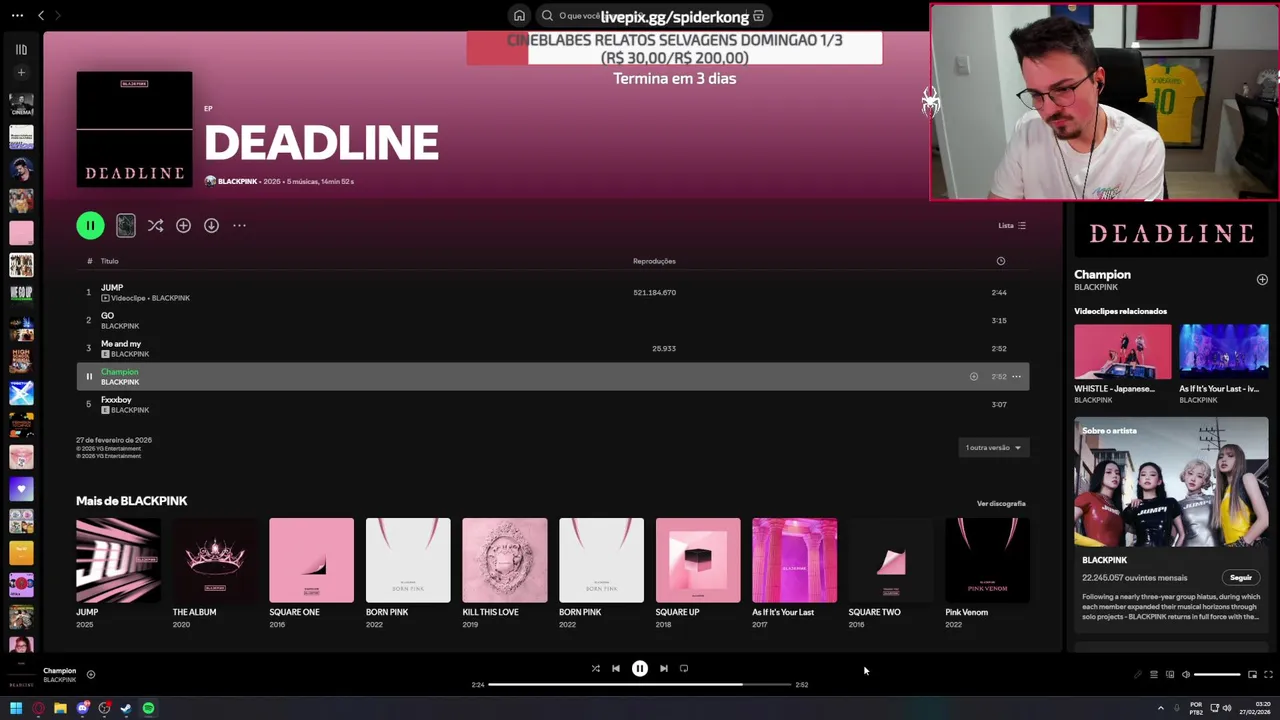Follow BLACKPINK with the Seguir button
The height and width of the screenshot is (720, 1280).
(x=1240, y=578)
